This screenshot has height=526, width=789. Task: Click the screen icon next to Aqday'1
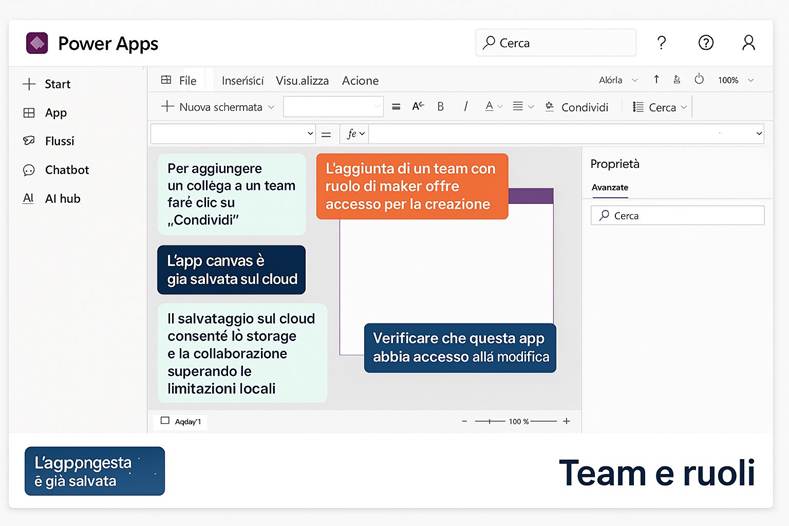[165, 420]
